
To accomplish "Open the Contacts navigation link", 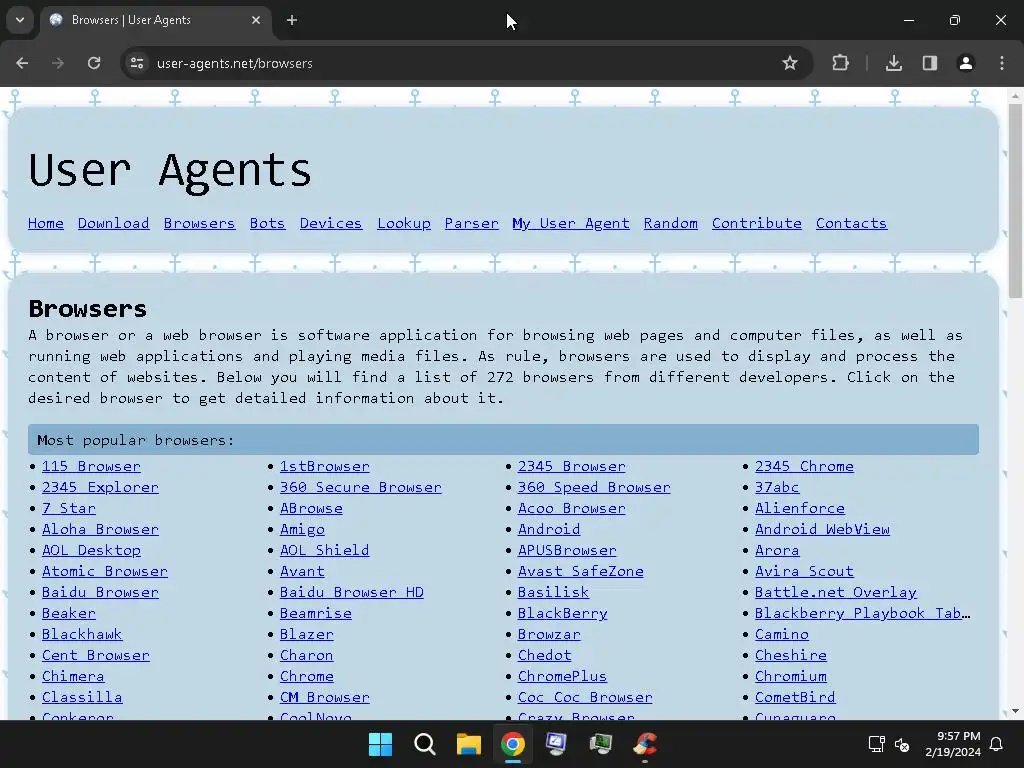I will [x=852, y=223].
